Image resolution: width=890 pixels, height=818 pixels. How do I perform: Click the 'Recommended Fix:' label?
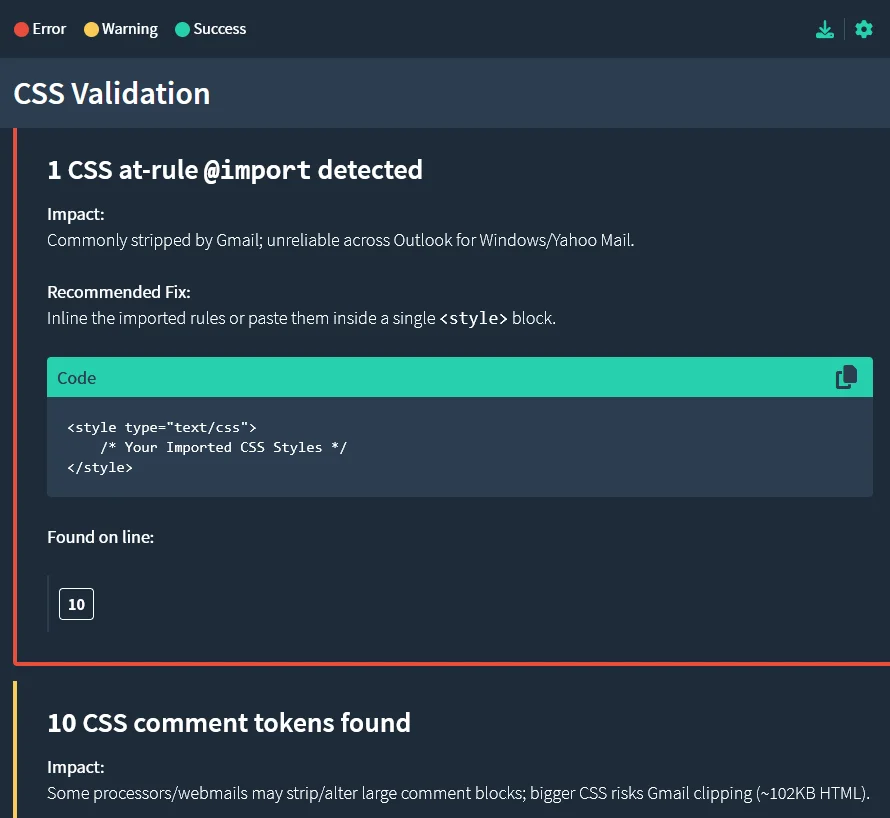[x=118, y=292]
